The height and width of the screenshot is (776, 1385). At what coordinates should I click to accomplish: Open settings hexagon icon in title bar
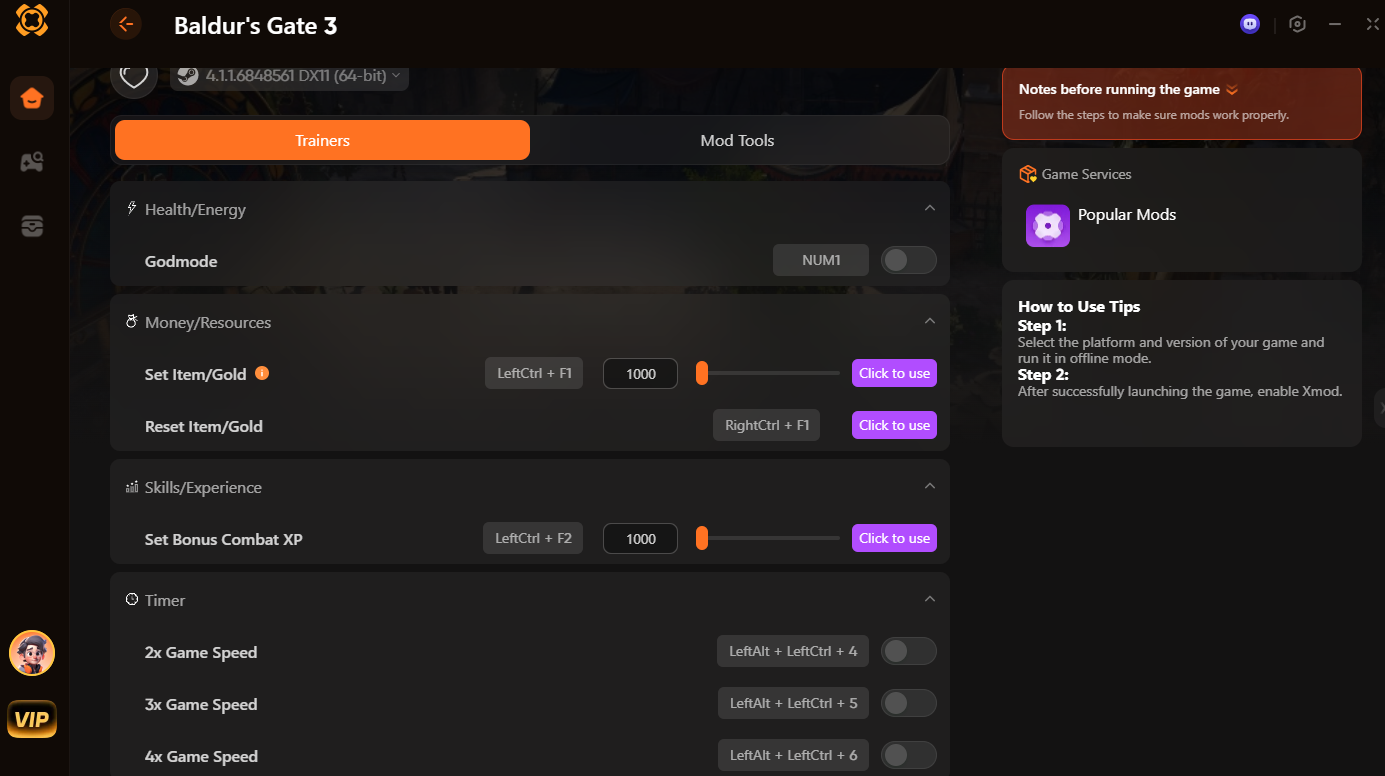pyautogui.click(x=1298, y=24)
